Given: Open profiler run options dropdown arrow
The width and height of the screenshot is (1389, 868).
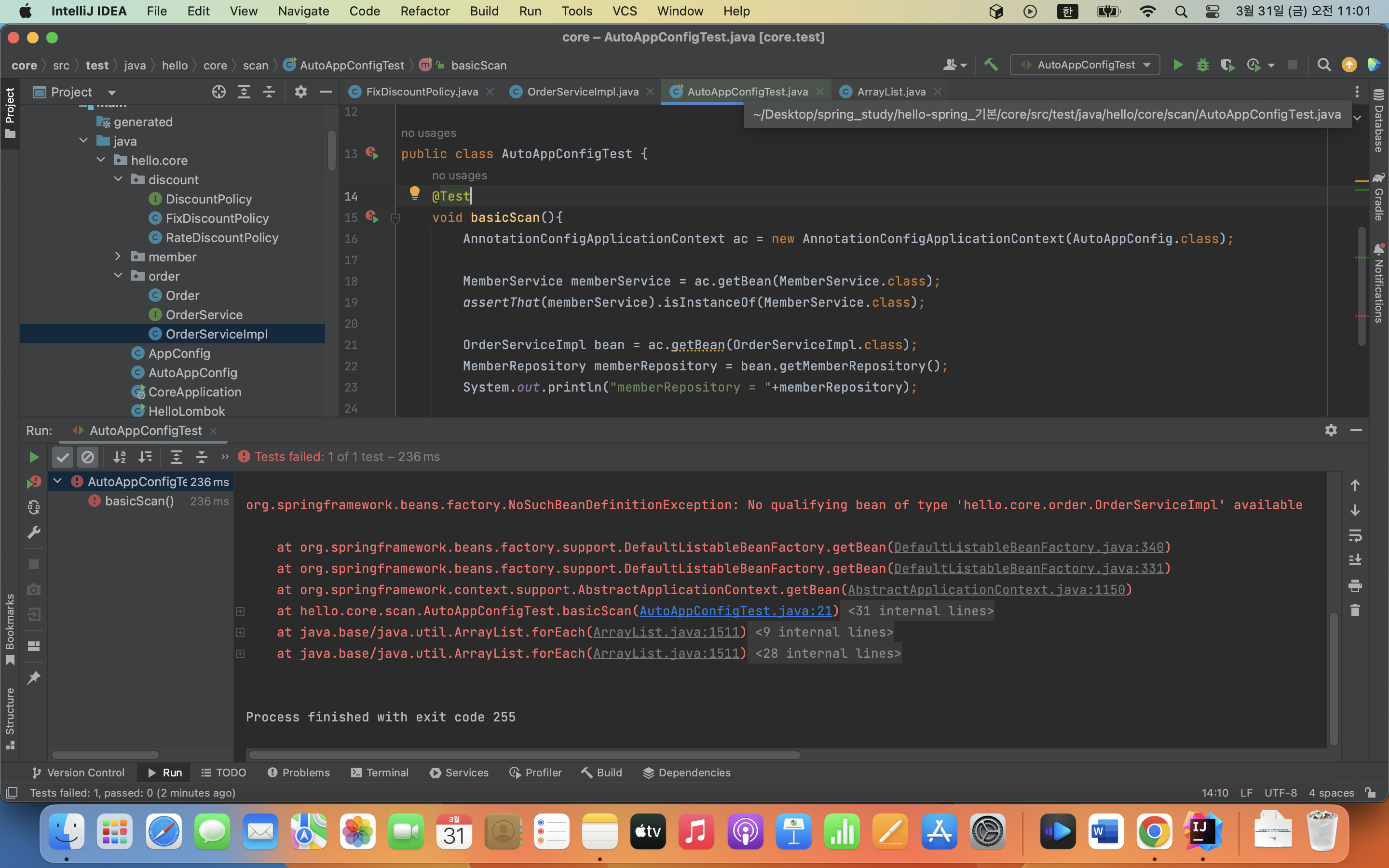Looking at the screenshot, I should click(x=1271, y=66).
